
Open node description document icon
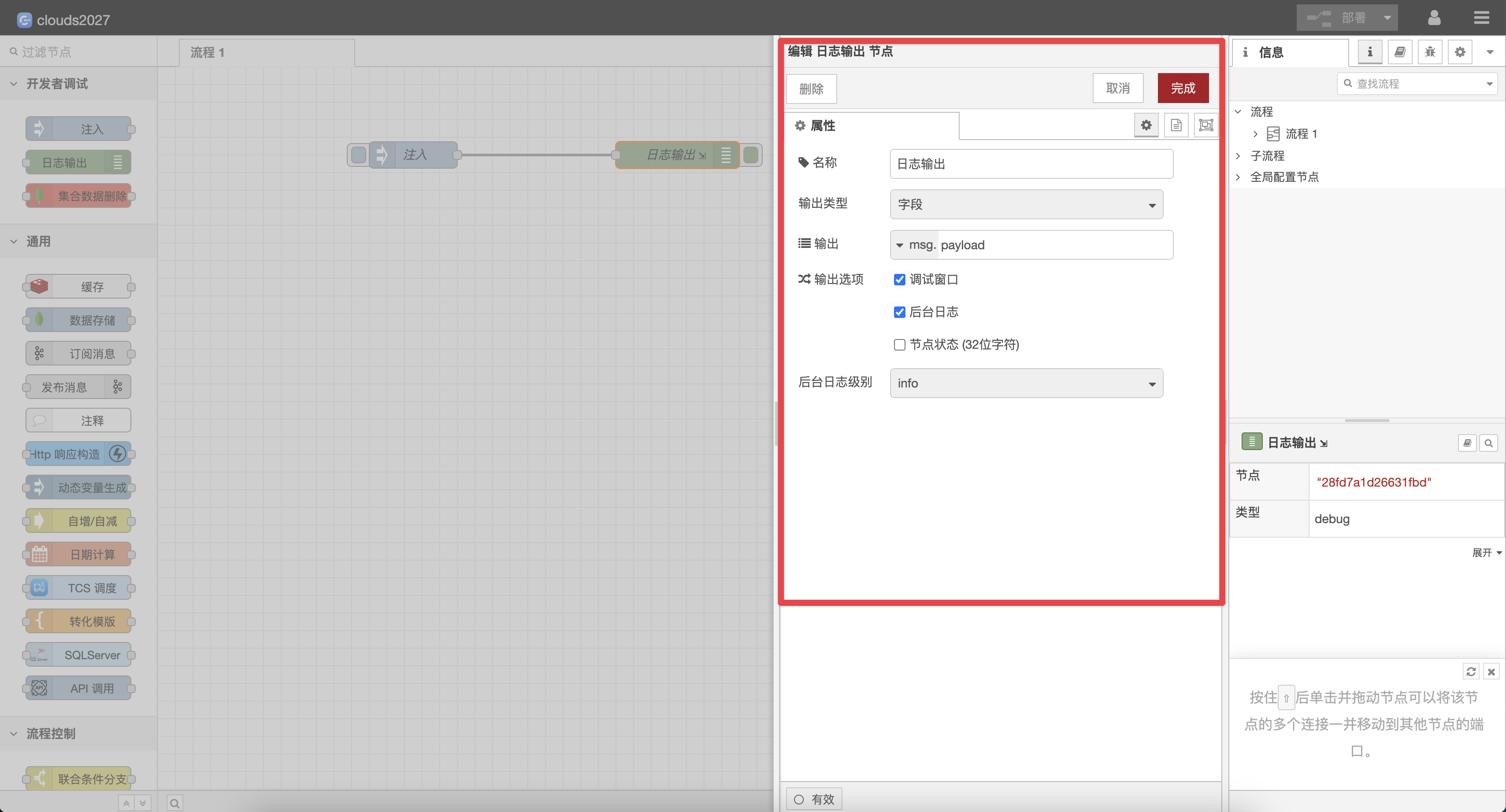click(x=1176, y=125)
